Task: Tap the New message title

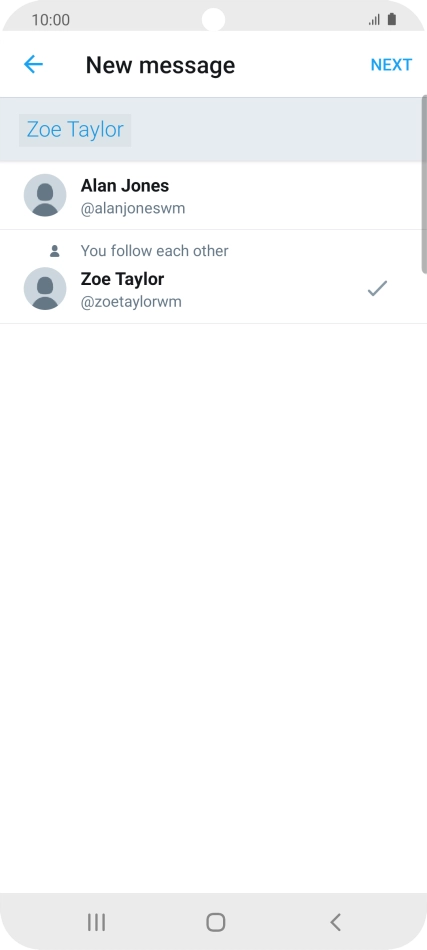Action: [160, 65]
